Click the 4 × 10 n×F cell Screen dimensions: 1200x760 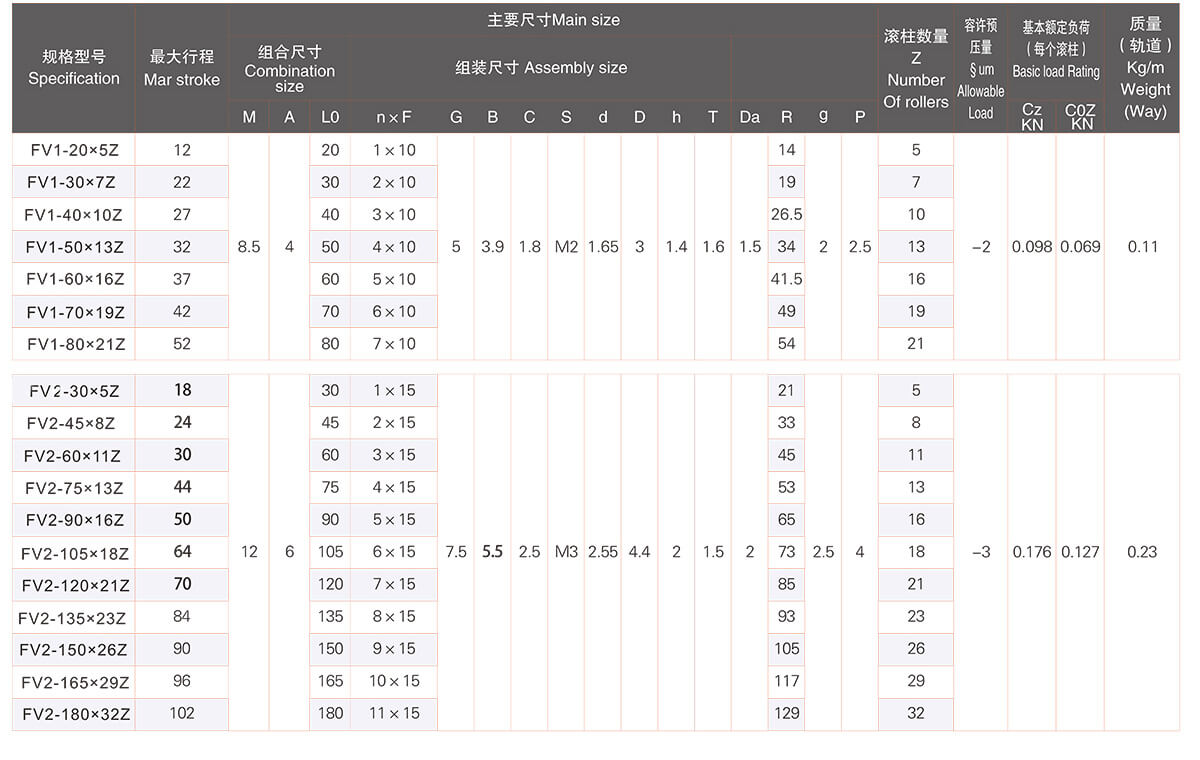tap(394, 247)
